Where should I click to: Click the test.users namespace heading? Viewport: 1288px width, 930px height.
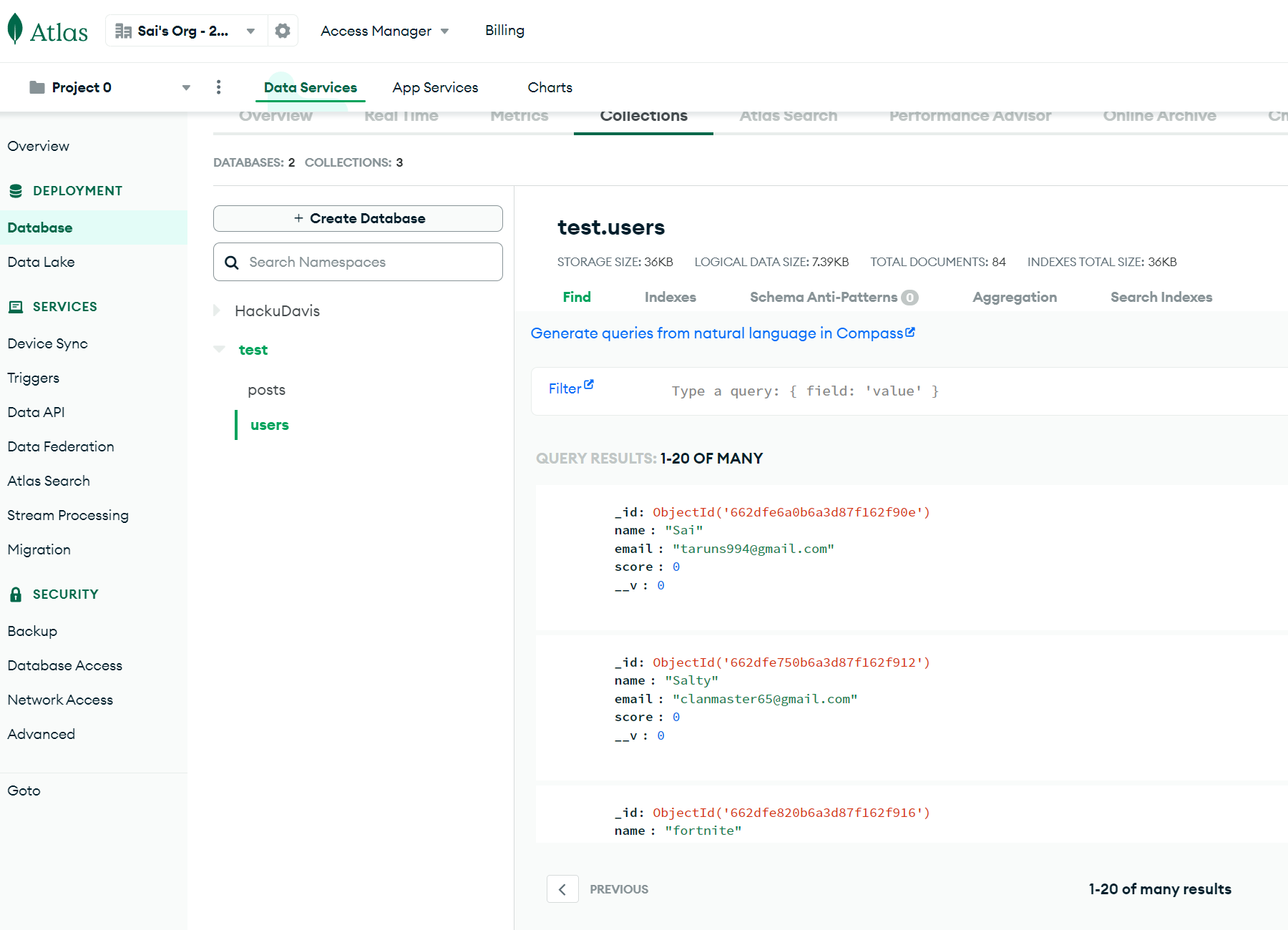(x=611, y=227)
